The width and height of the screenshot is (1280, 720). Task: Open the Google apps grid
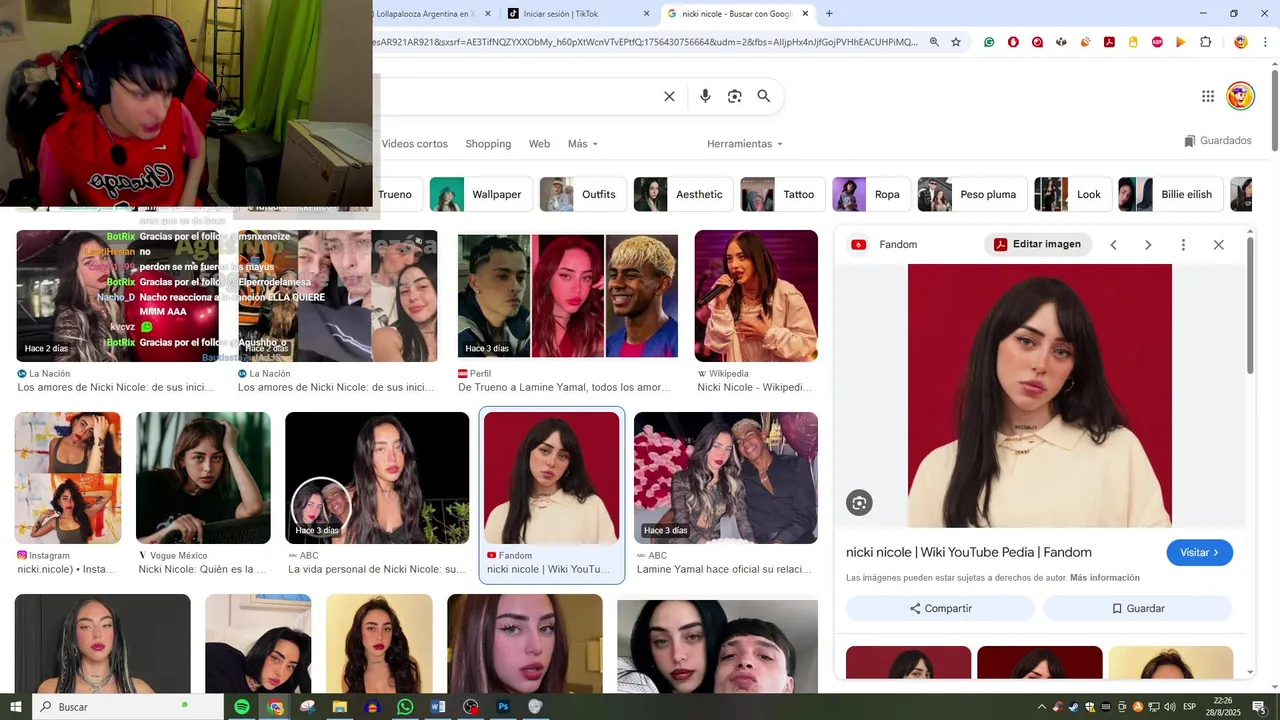tap(1208, 96)
